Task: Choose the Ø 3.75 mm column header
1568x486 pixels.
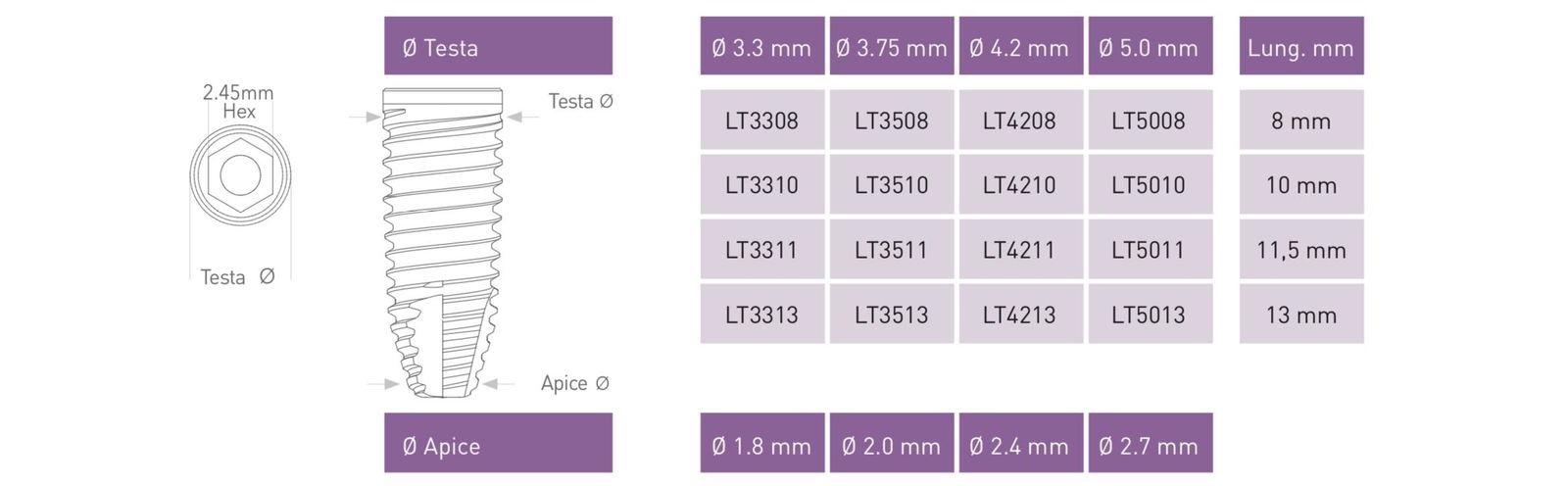Action: point(892,46)
